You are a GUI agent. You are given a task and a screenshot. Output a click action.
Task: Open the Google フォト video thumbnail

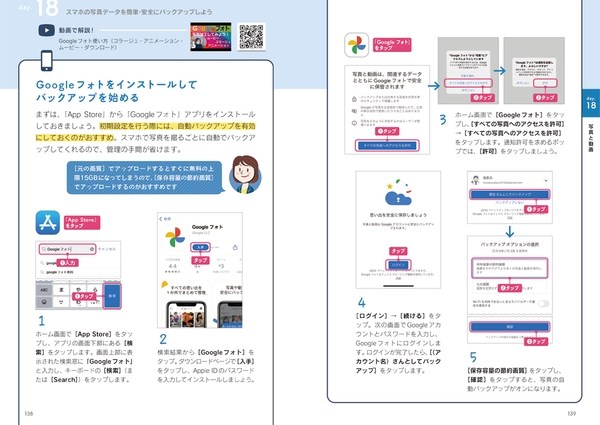coord(210,36)
